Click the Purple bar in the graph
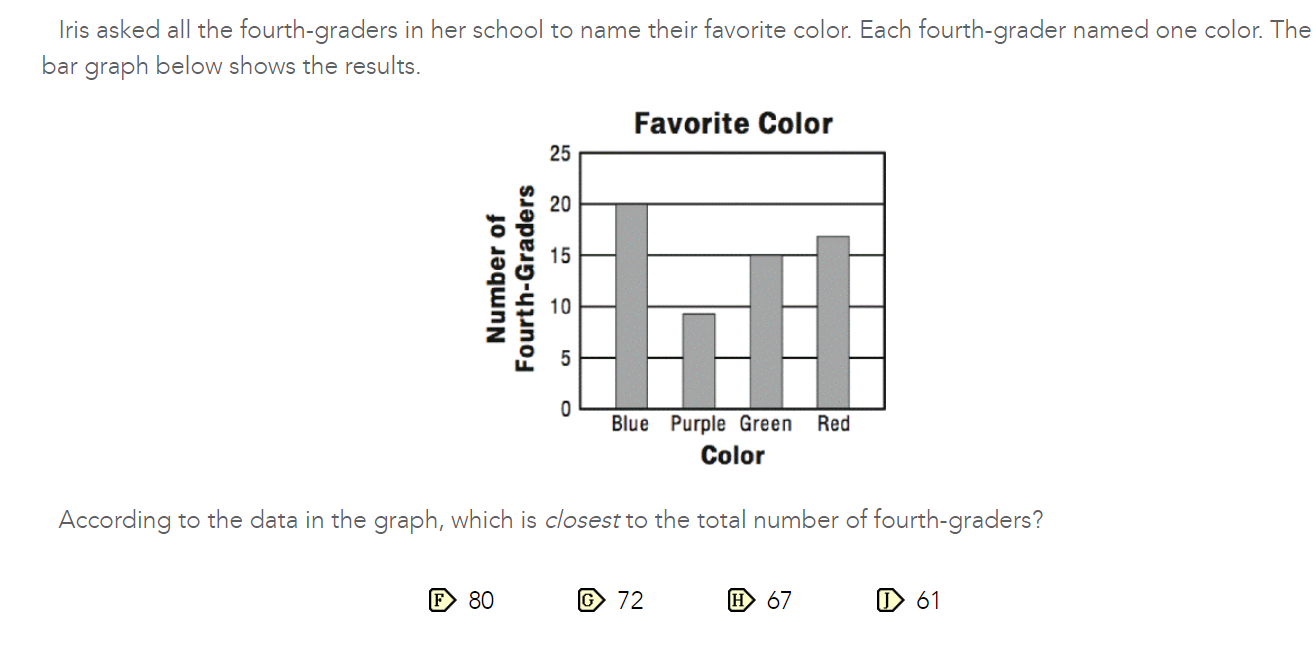This screenshot has height=670, width=1316. pos(698,361)
